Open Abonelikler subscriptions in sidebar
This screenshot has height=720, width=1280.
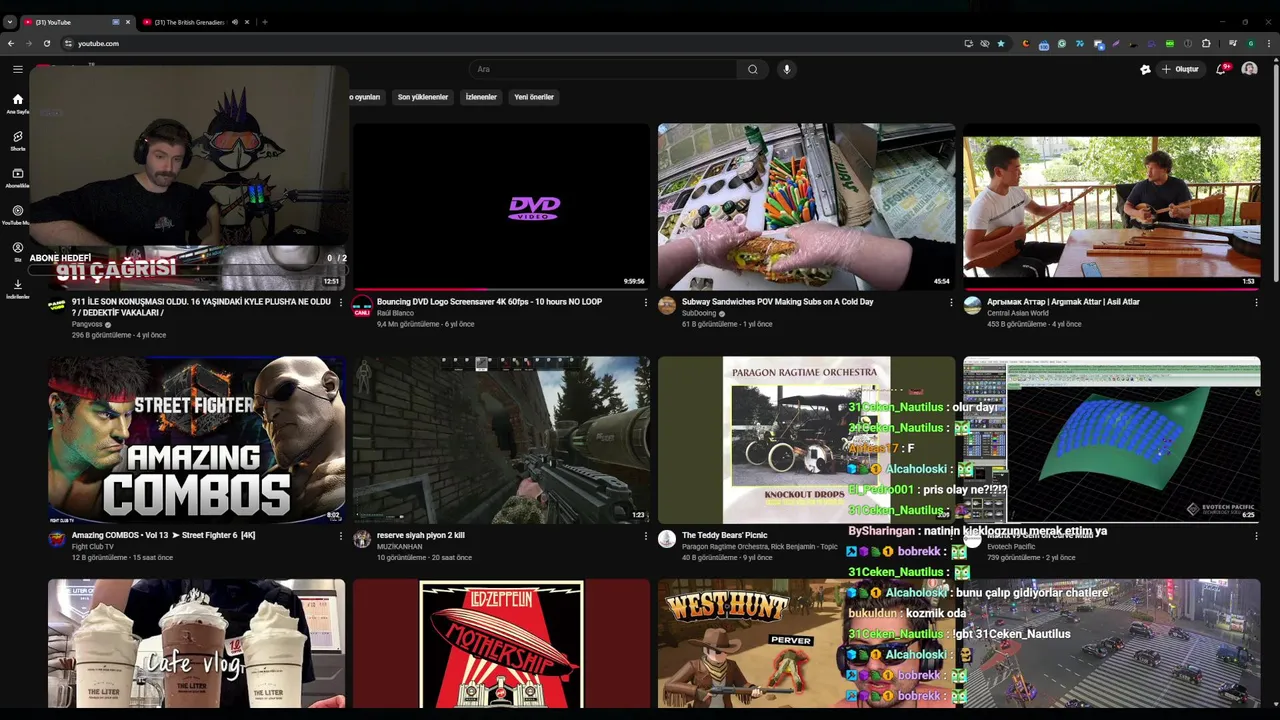pos(17,178)
